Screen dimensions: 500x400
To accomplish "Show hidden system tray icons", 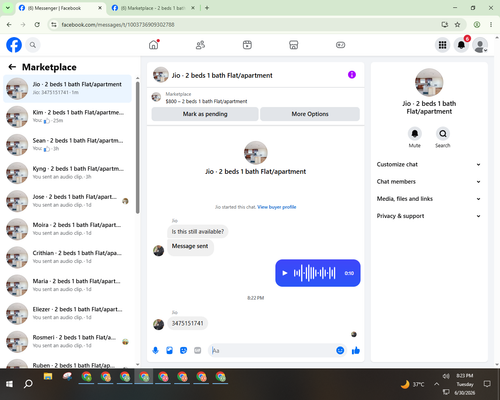I will click(436, 384).
